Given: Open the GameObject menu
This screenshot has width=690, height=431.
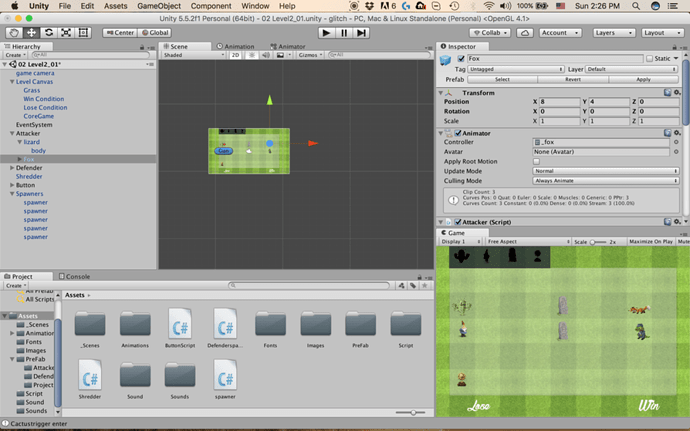Looking at the screenshot, I should 159,6.
